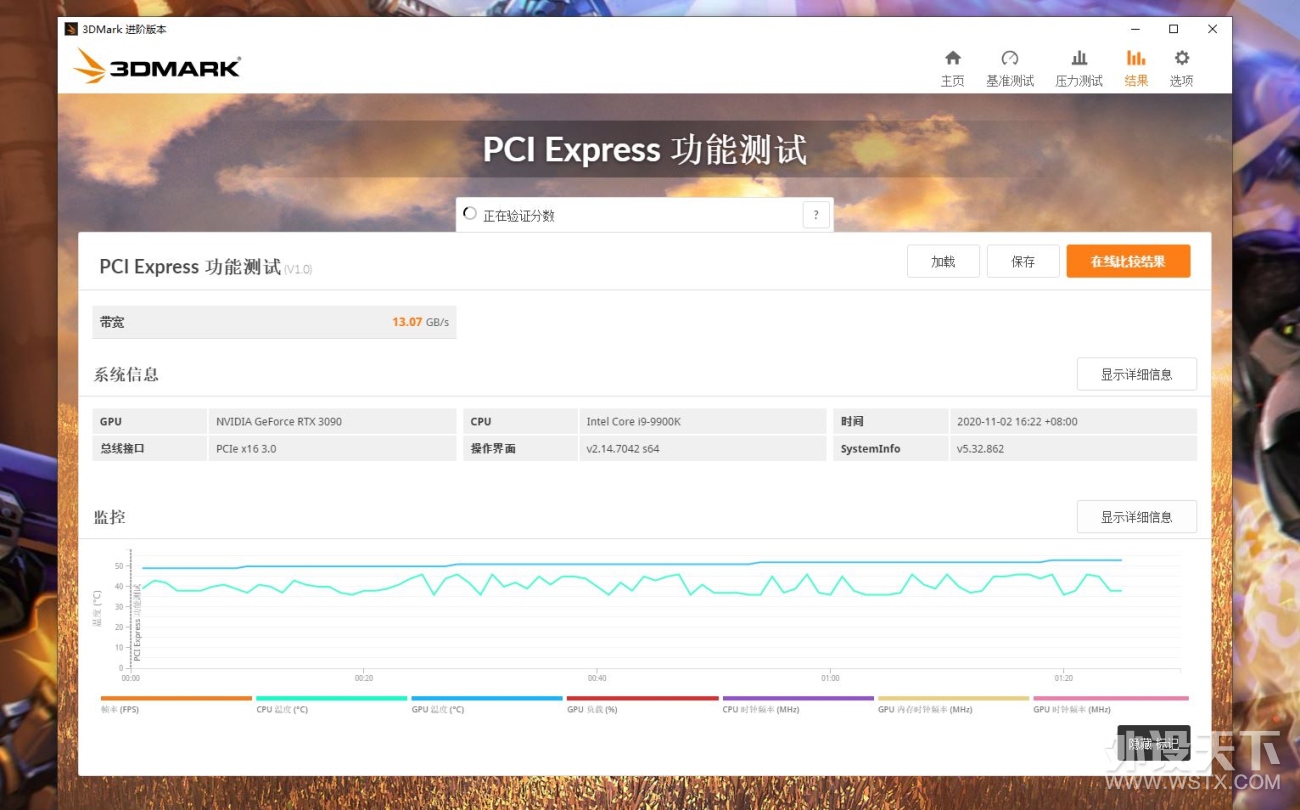Click the 时间 label cell
The image size is (1300, 810).
point(891,421)
